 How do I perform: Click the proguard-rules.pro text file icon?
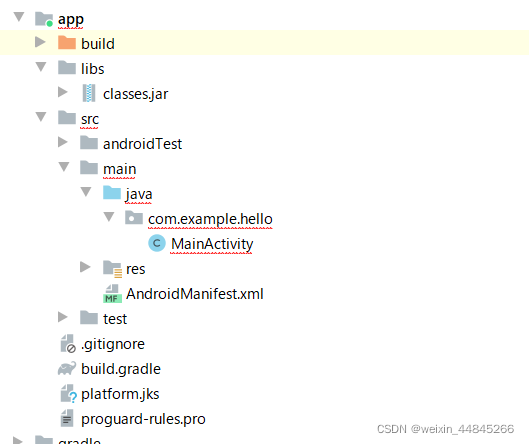(67, 418)
